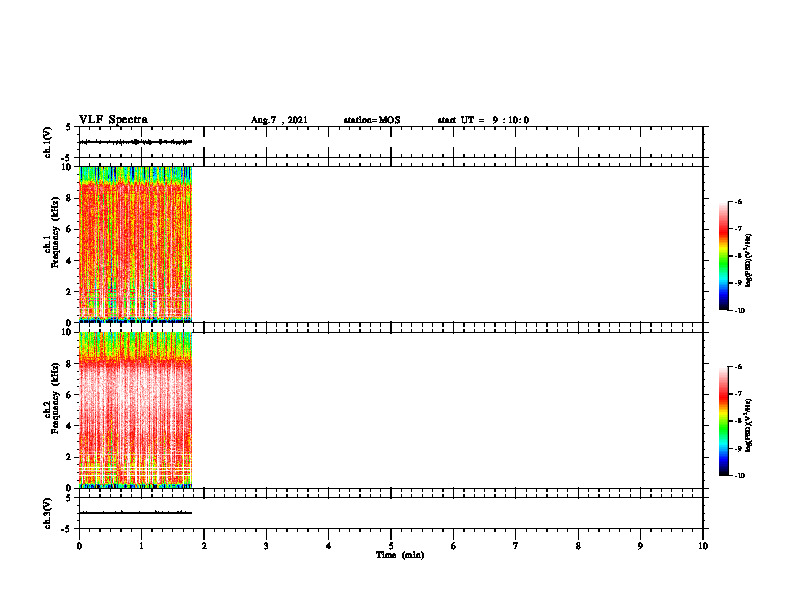This screenshot has height=612, width=792.
Task: Click the ch.2 spectrogram data region
Action: pos(135,410)
